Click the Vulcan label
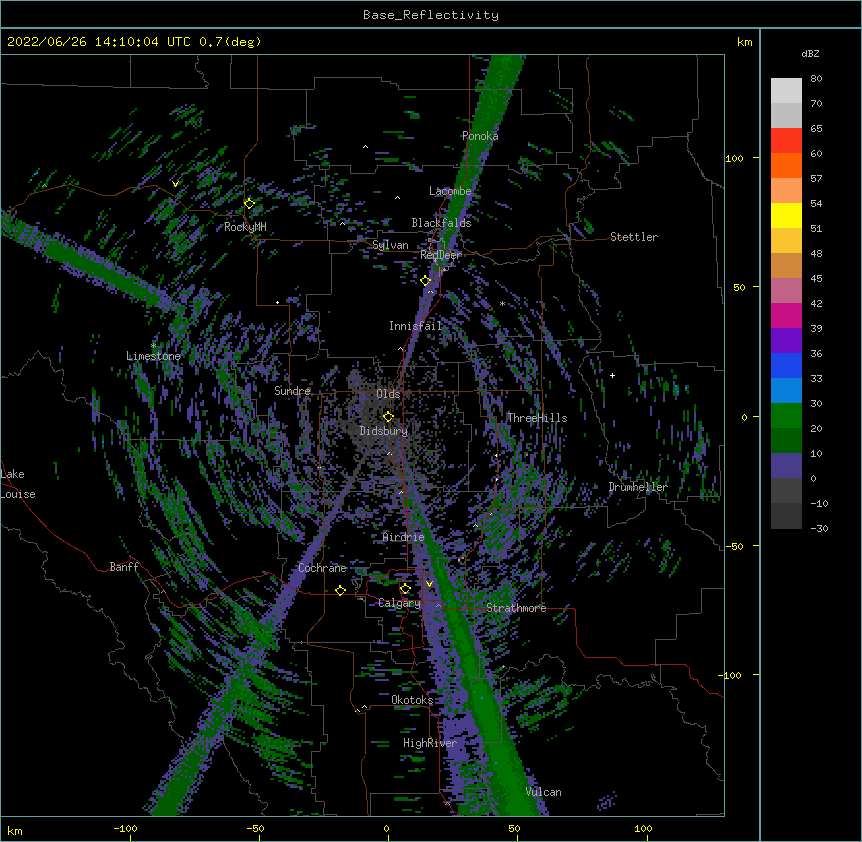 coord(543,792)
